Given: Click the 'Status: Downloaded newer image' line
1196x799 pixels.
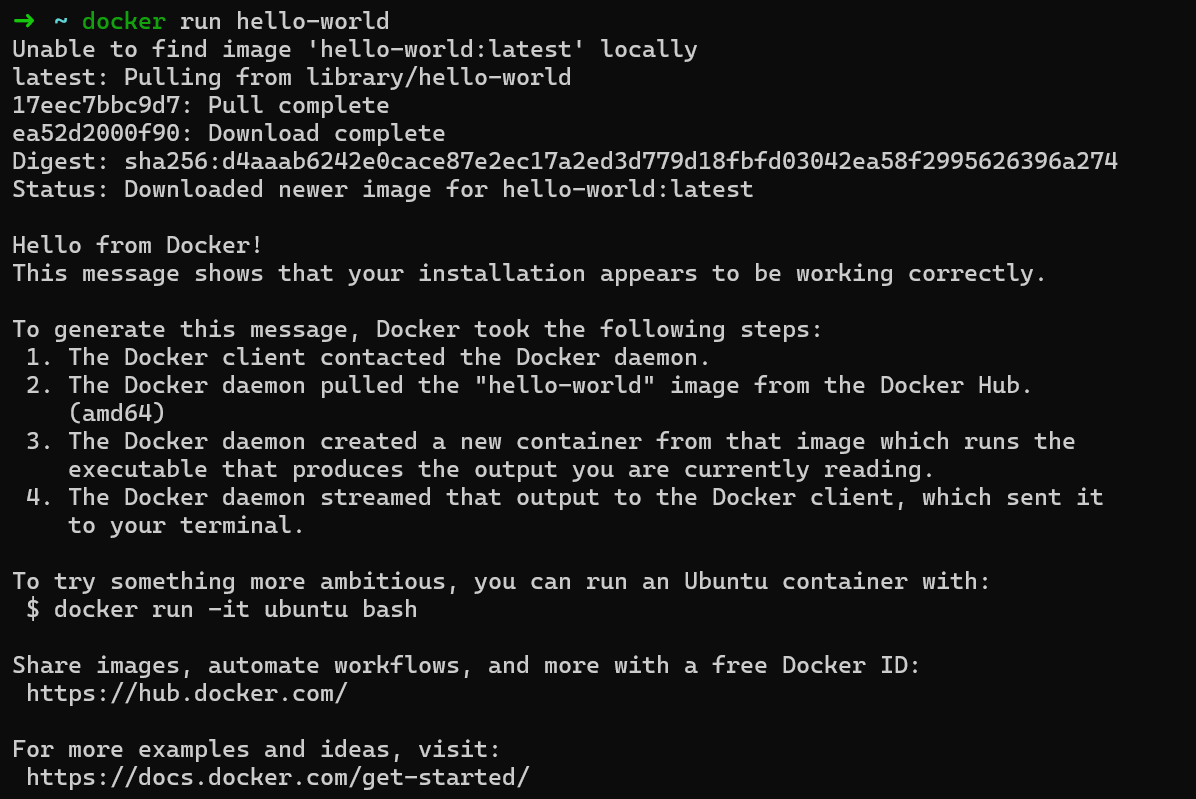Looking at the screenshot, I should pyautogui.click(x=383, y=189).
